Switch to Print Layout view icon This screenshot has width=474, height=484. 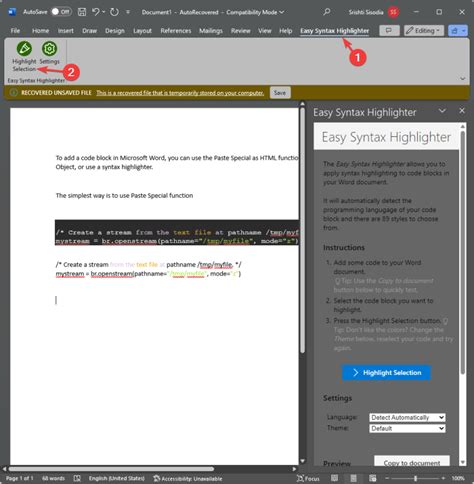(x=353, y=478)
